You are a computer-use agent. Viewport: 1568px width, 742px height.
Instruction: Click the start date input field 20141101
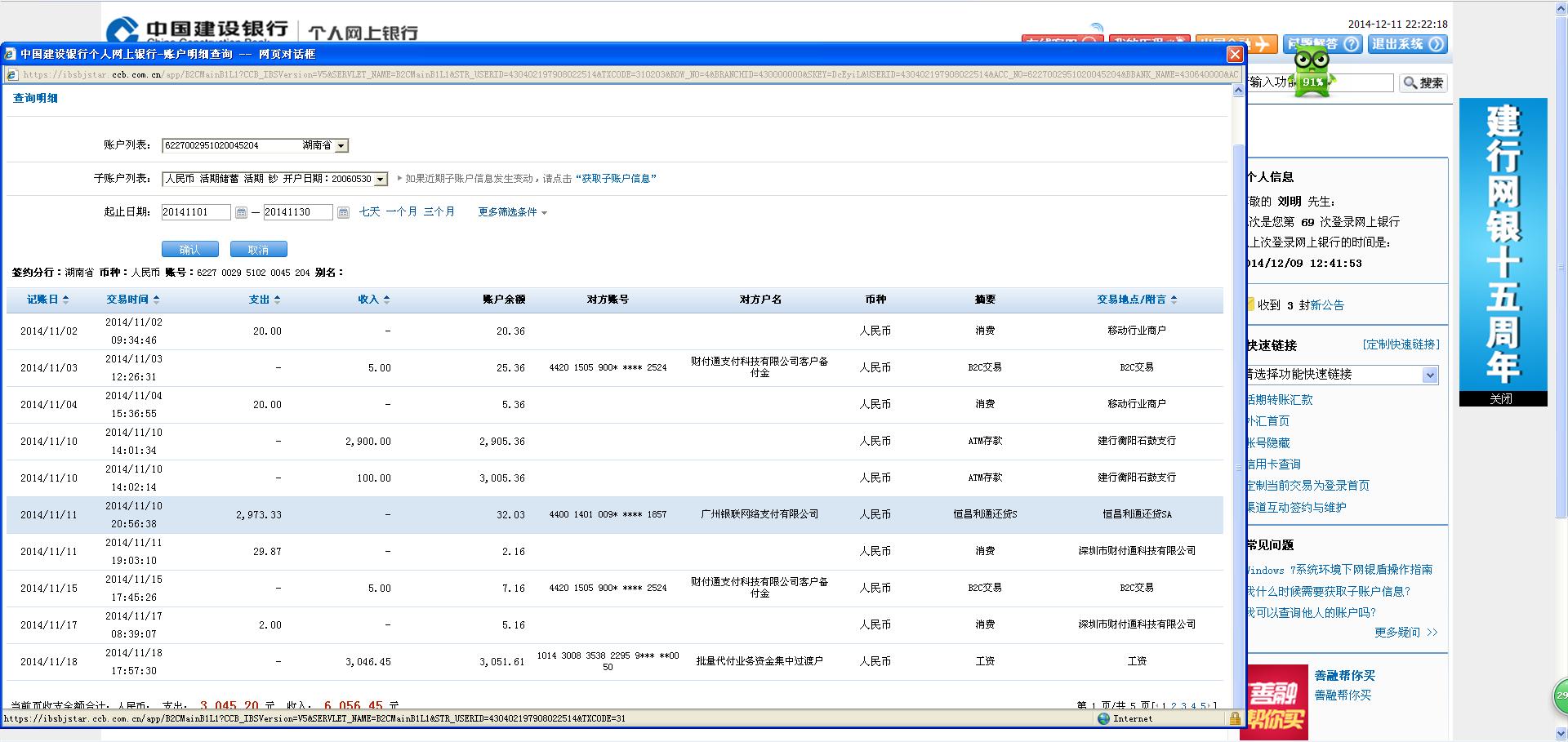[x=196, y=212]
